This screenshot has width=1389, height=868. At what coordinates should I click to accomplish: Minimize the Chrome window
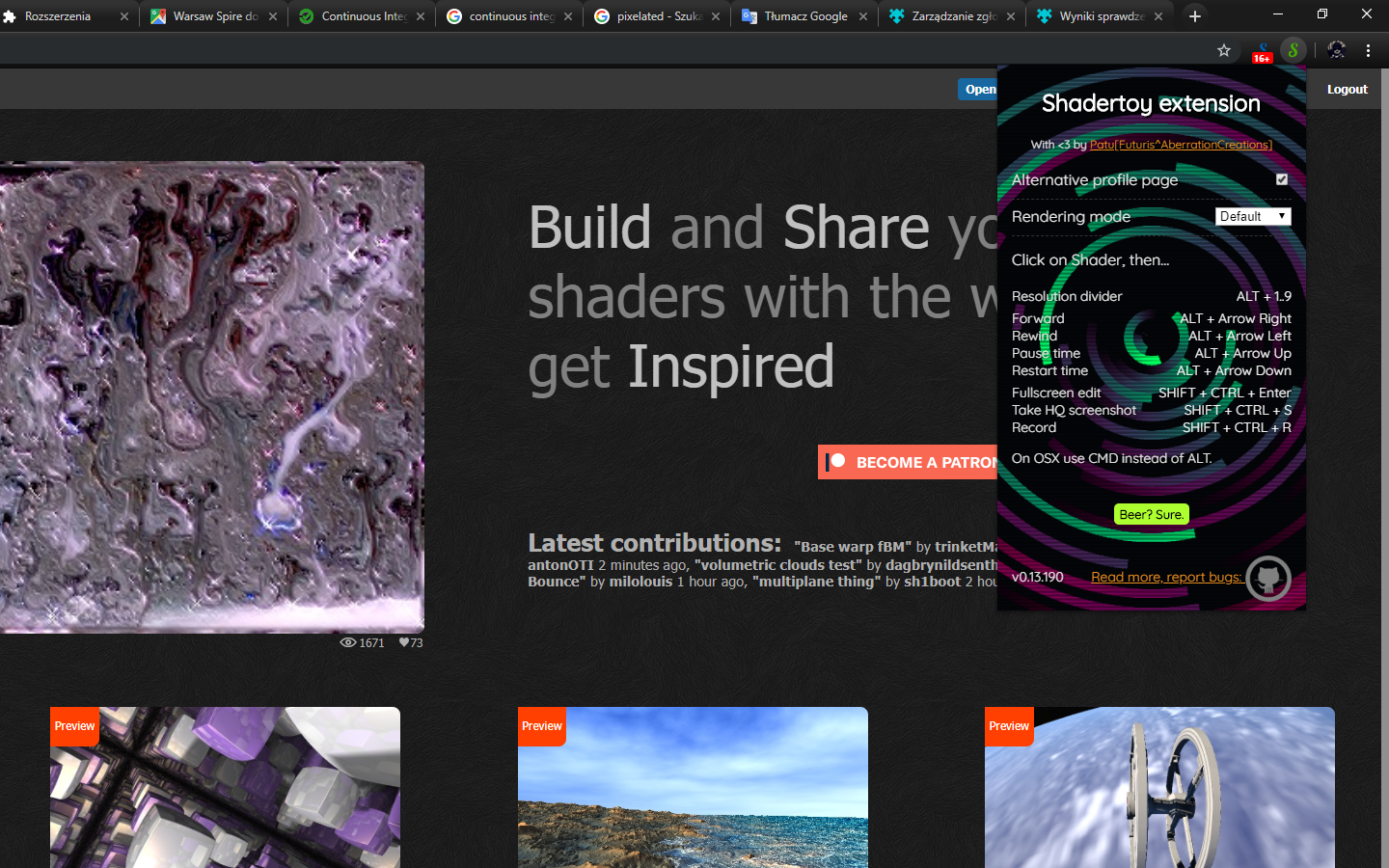(1278, 14)
